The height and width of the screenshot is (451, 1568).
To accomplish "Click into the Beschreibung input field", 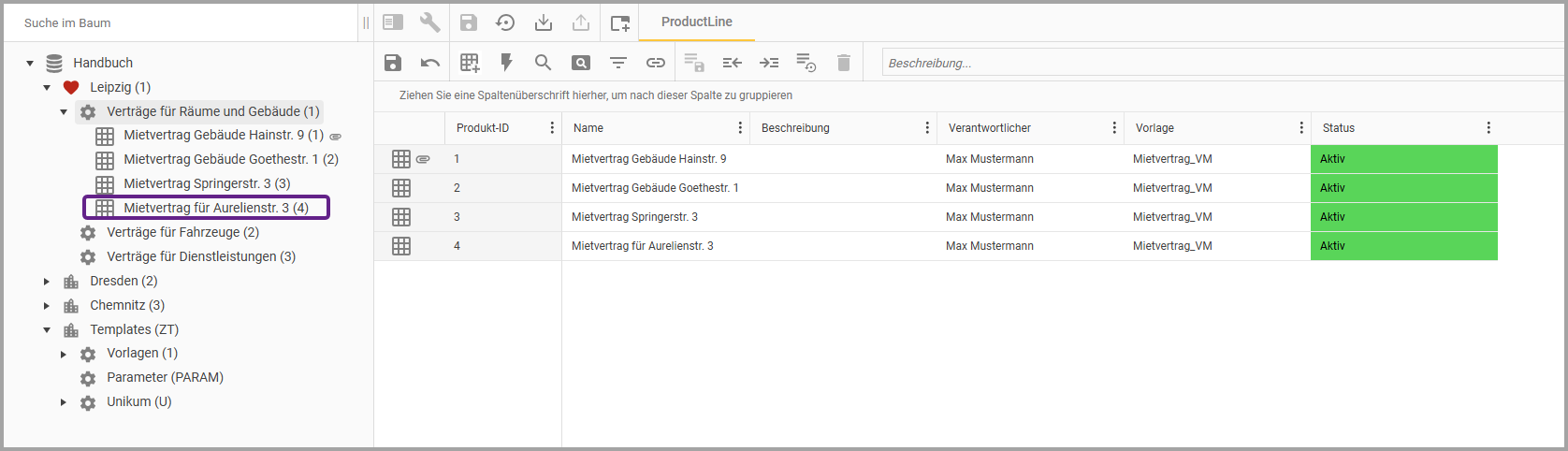I will (x=1216, y=63).
